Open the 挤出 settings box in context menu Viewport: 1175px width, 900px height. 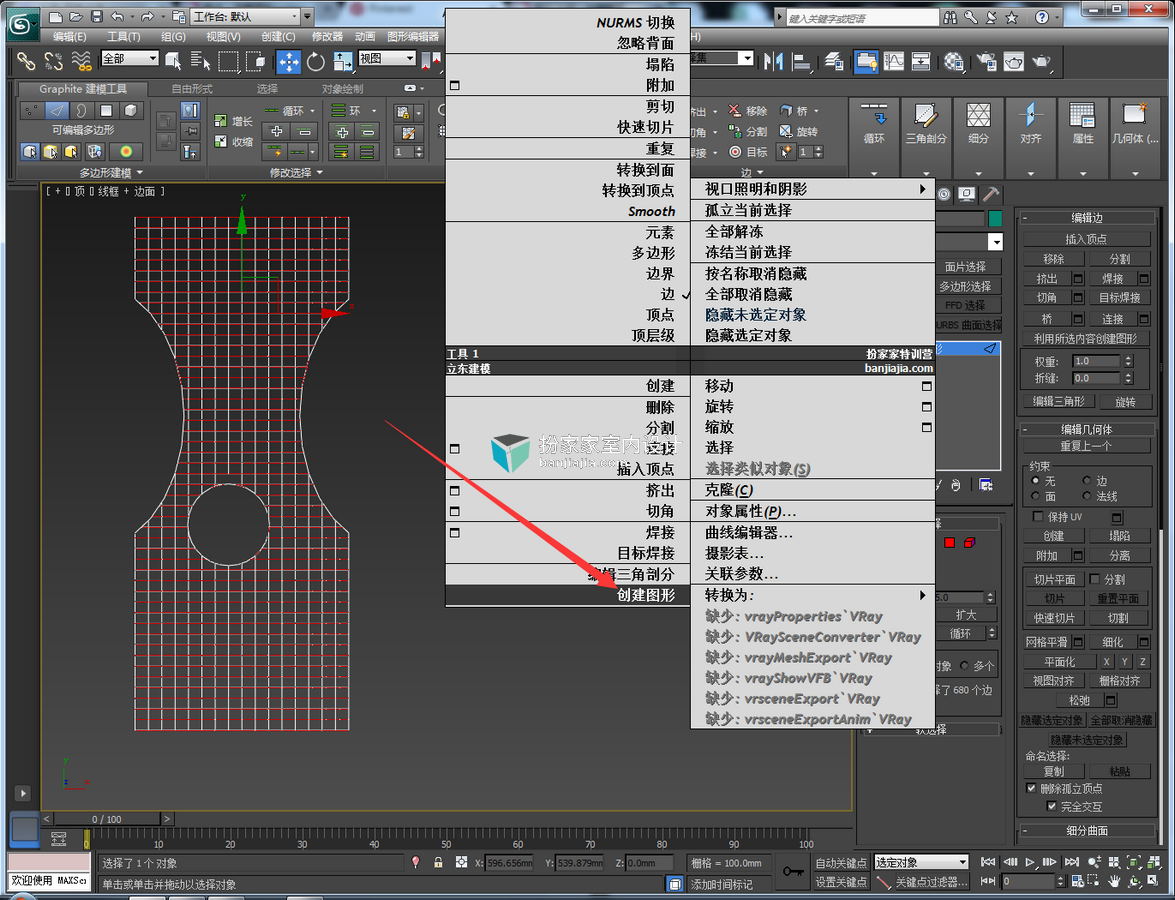click(455, 491)
